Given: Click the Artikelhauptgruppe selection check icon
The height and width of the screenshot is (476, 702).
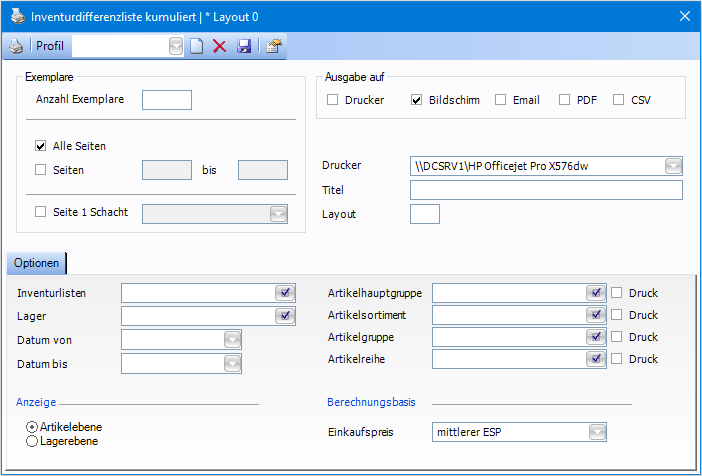Looking at the screenshot, I should 597,293.
